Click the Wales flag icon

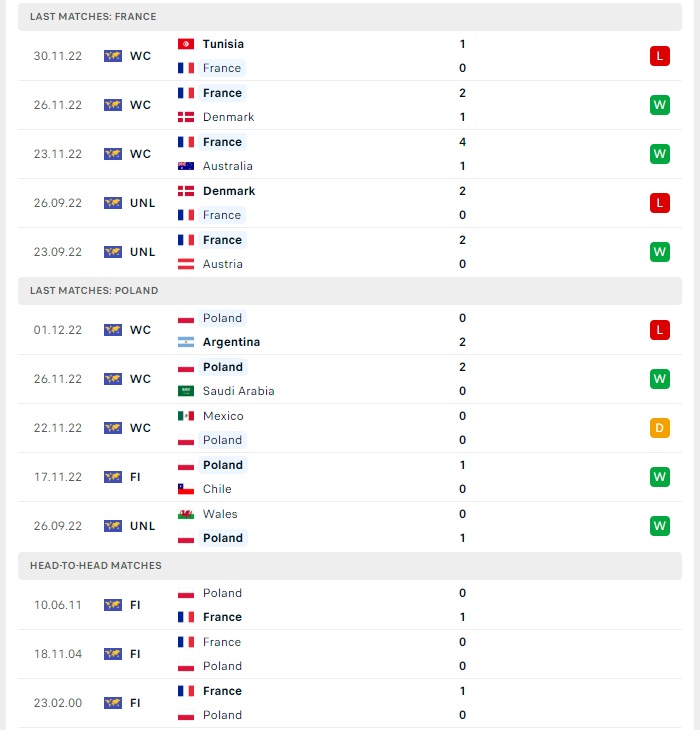(186, 514)
